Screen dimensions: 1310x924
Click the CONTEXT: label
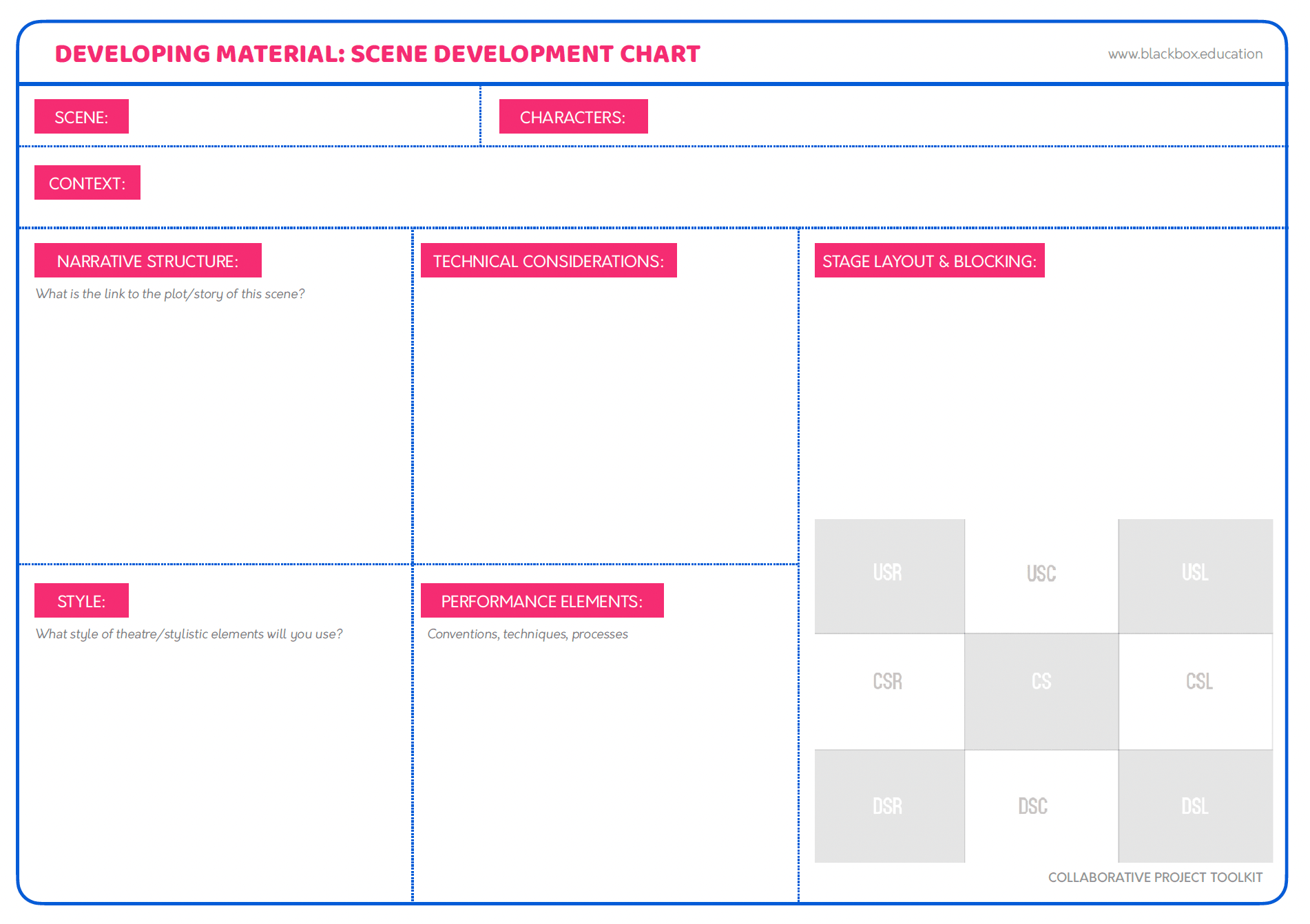[x=87, y=182]
